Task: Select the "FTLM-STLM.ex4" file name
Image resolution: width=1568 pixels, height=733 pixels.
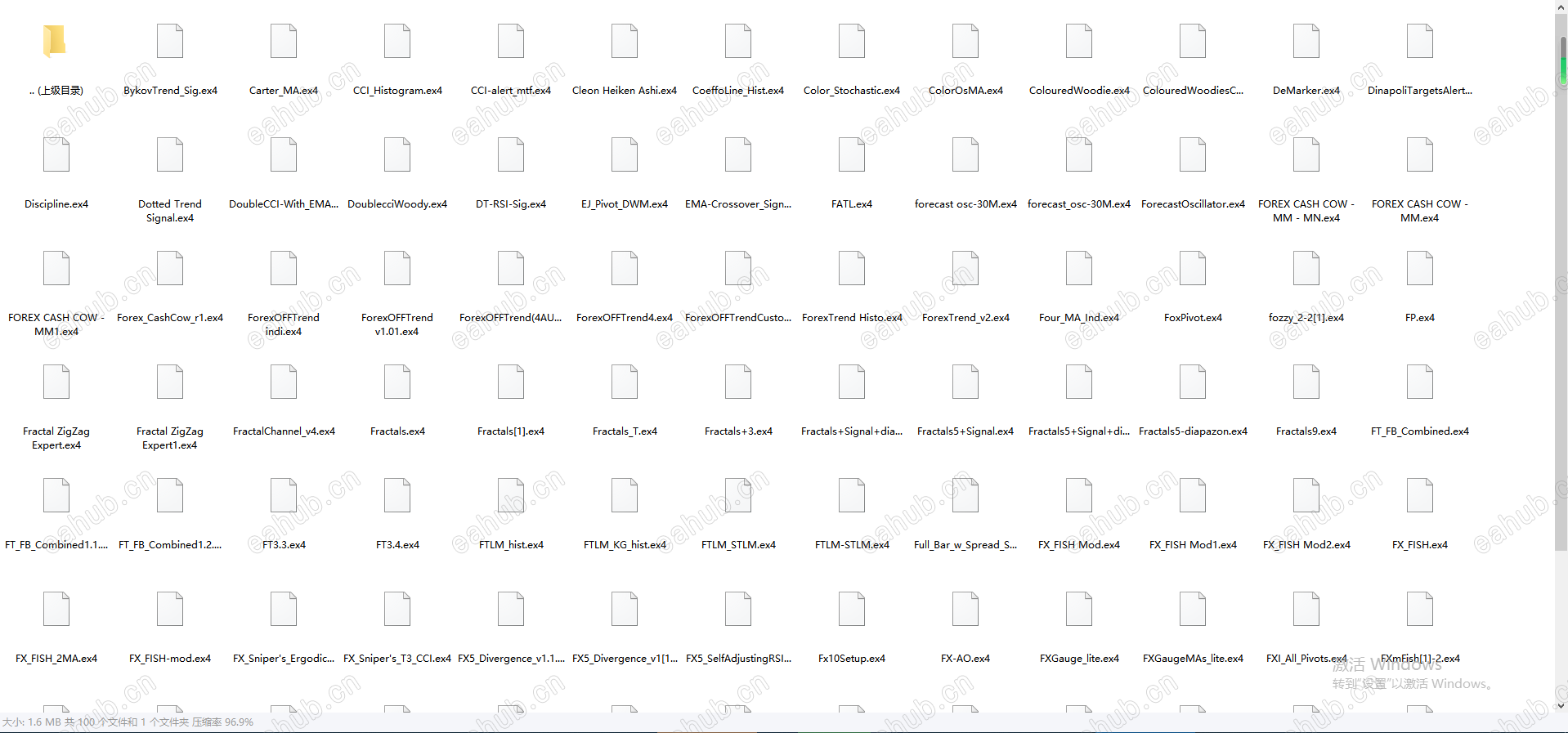Action: point(852,545)
